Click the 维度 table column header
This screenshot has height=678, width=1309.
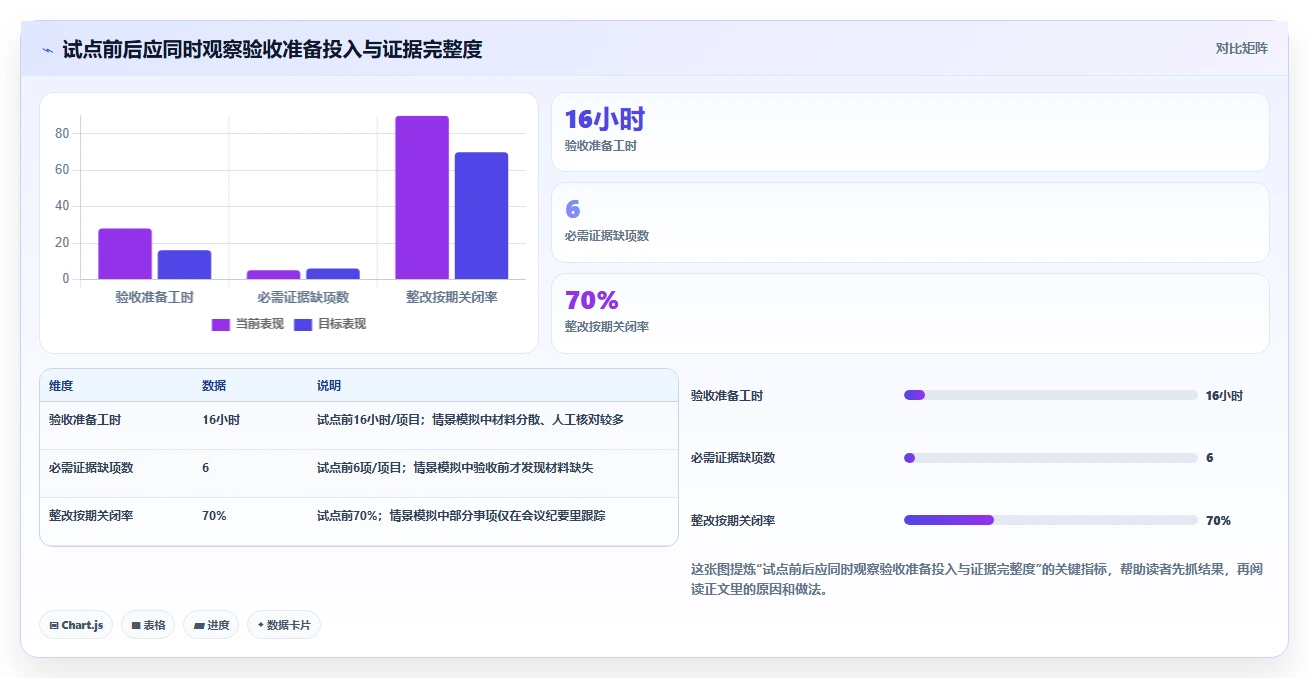[x=61, y=386]
